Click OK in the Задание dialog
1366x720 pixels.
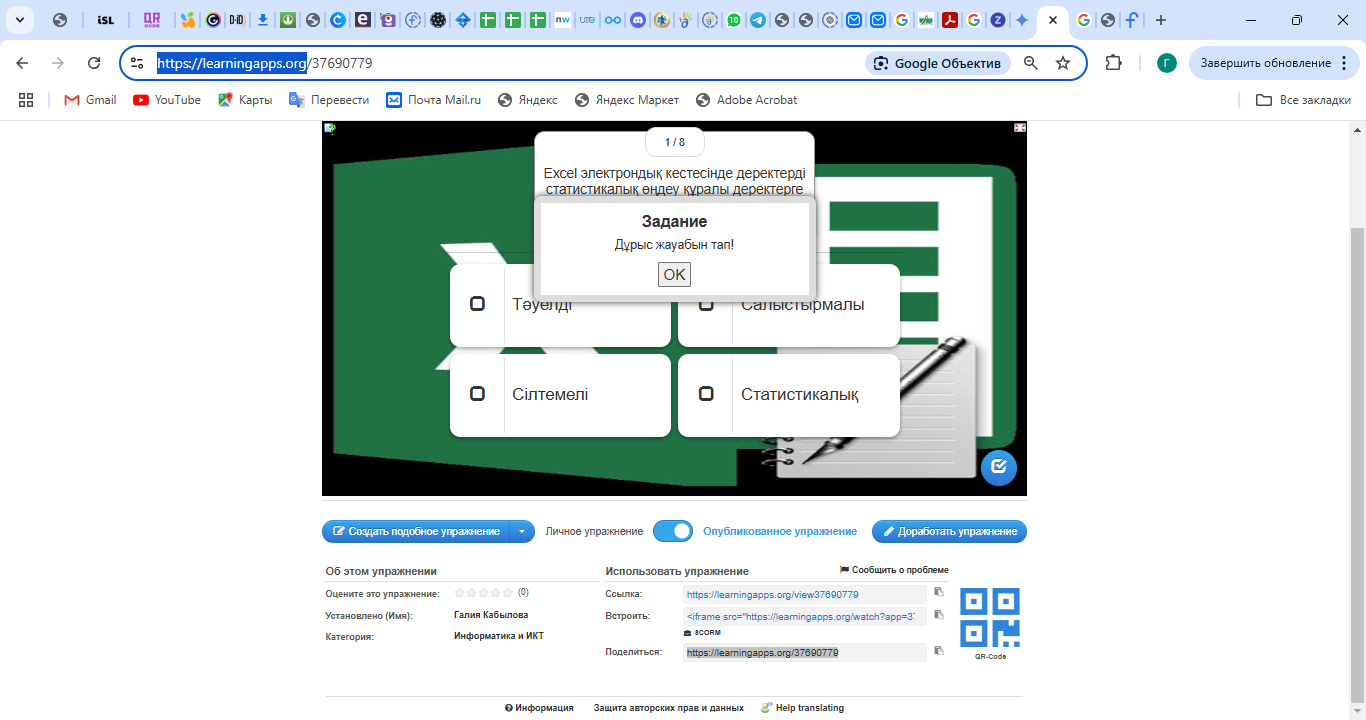coord(674,274)
